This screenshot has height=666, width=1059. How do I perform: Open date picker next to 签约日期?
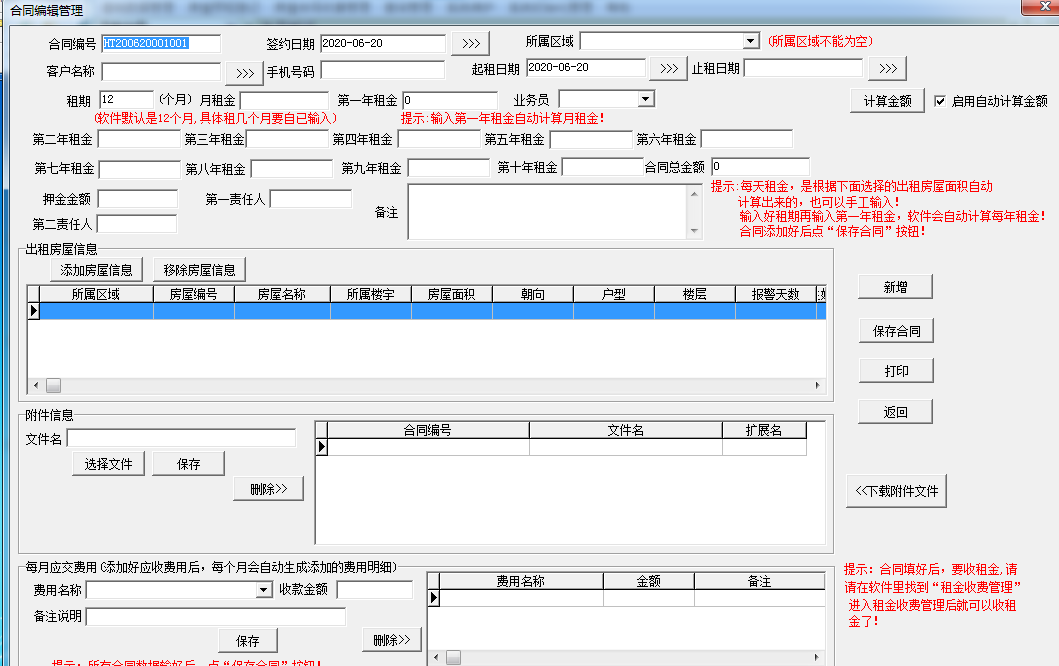click(x=471, y=43)
